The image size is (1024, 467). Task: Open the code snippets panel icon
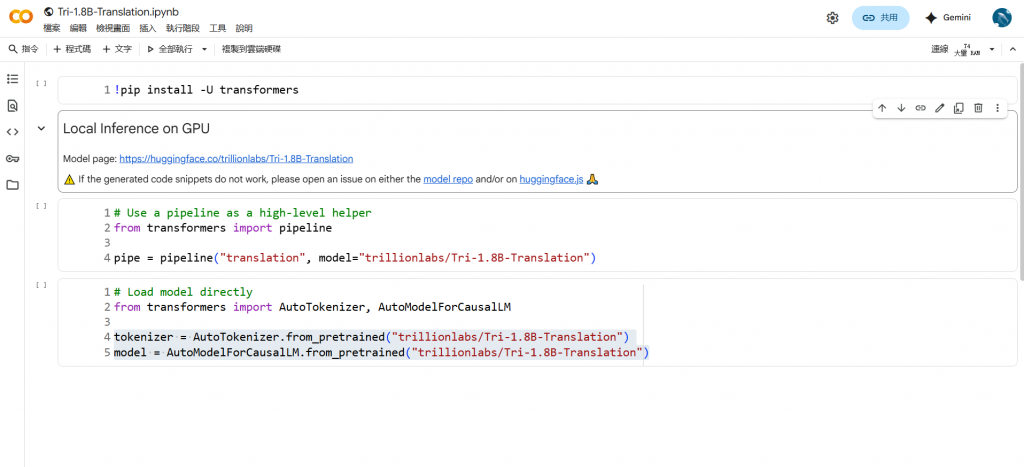[12, 131]
